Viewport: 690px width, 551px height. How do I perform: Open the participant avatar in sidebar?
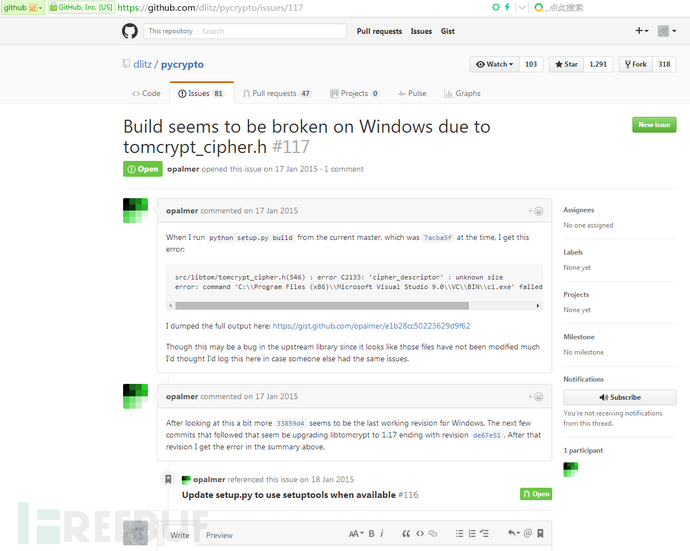click(x=571, y=470)
